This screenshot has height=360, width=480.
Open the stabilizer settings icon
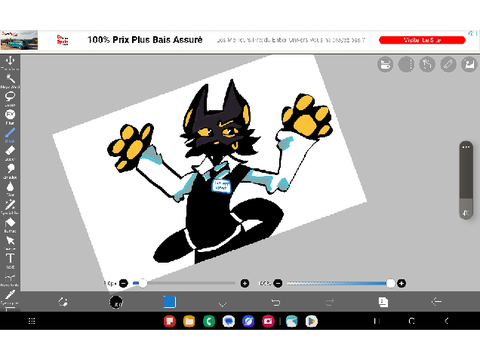(385, 64)
